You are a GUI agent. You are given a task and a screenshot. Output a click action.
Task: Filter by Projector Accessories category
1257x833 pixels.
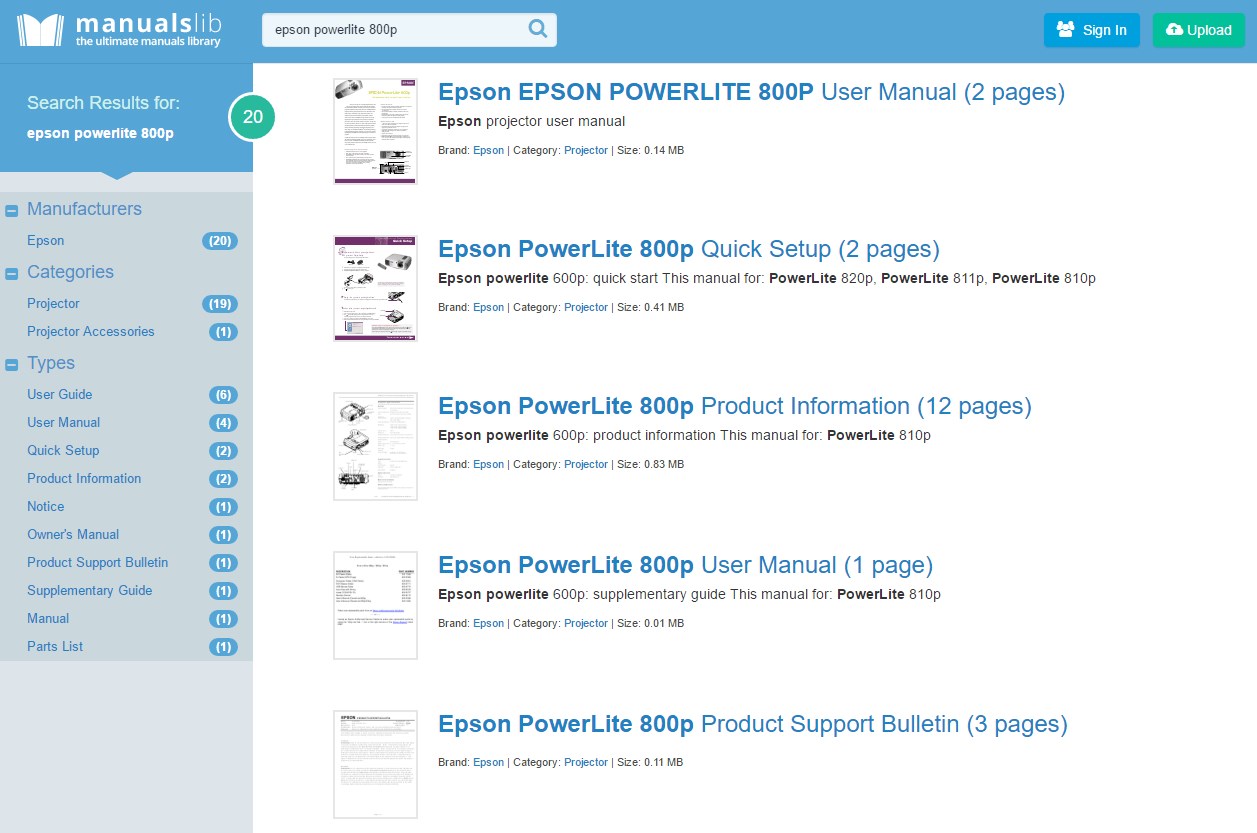[91, 332]
